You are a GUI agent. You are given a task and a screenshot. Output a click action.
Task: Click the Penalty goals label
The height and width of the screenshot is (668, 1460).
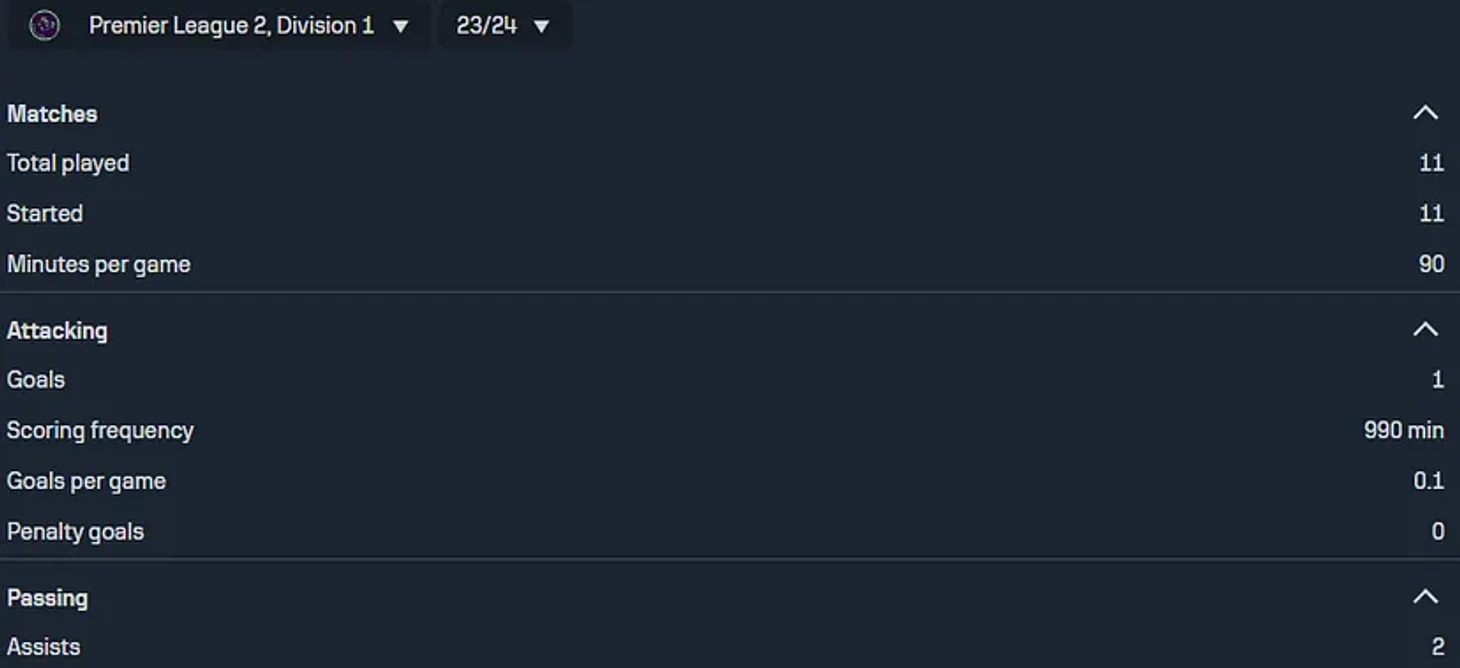[x=75, y=532]
